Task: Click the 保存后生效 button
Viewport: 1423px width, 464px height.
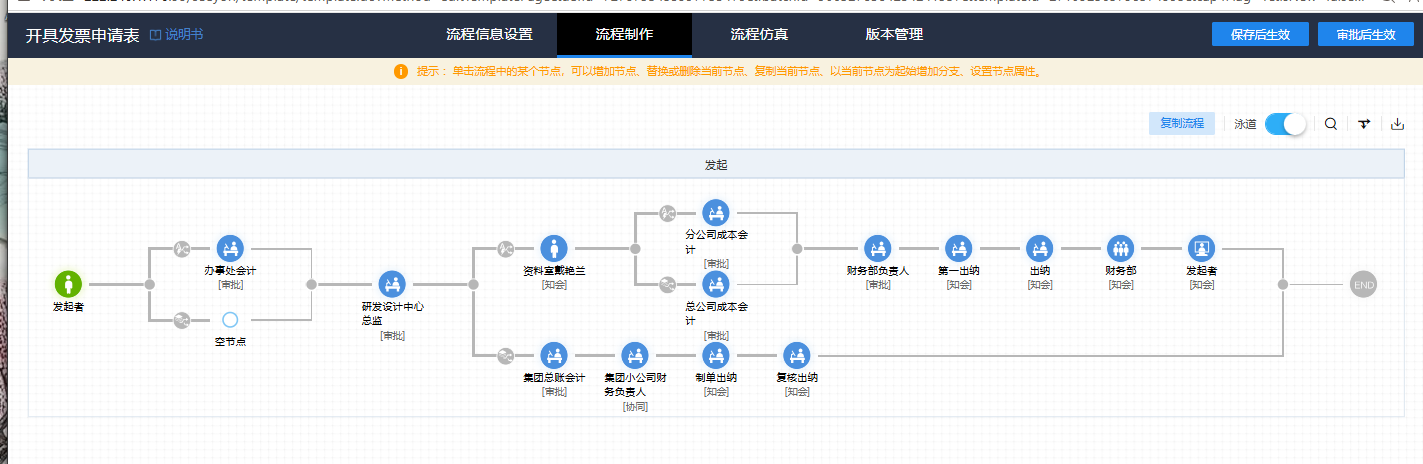Action: (1260, 34)
